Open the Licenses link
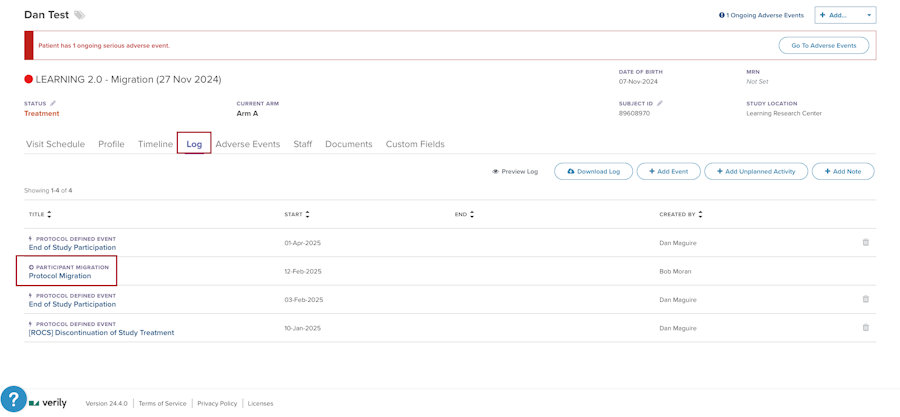Screen dimensions: 900x417 click(261, 403)
